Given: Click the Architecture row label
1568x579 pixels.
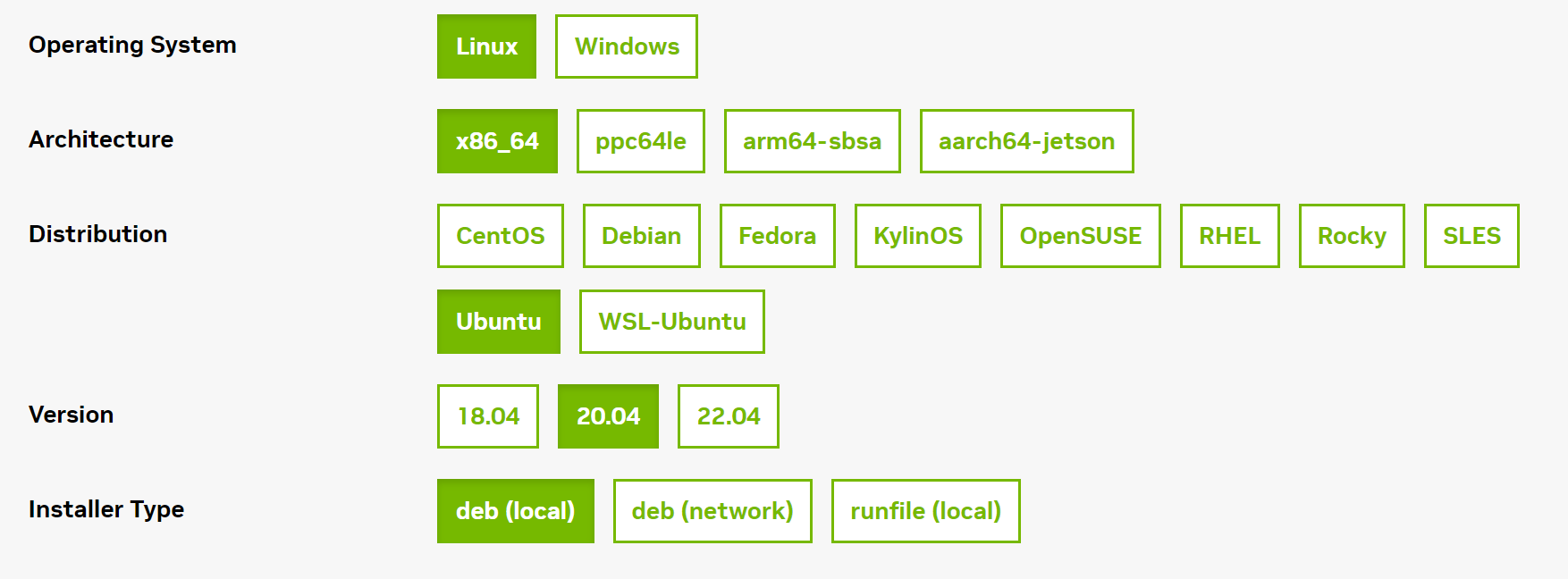Looking at the screenshot, I should [101, 139].
